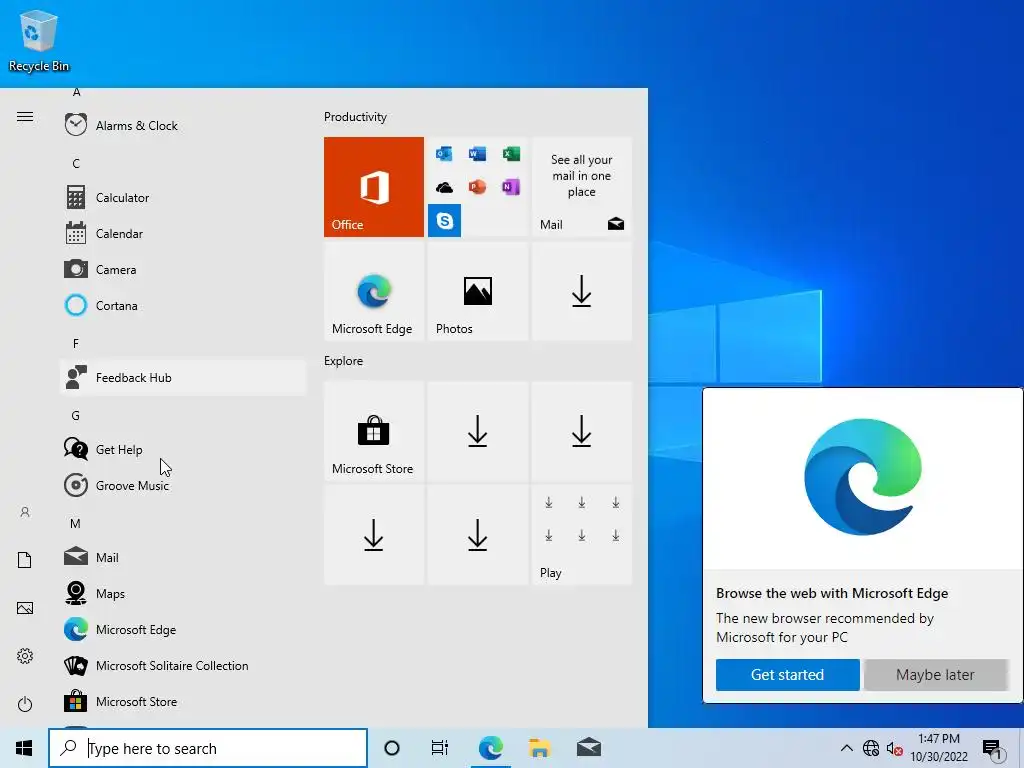Viewport: 1024px width, 768px height.
Task: Open Cortana circle on taskbar
Action: coord(392,748)
